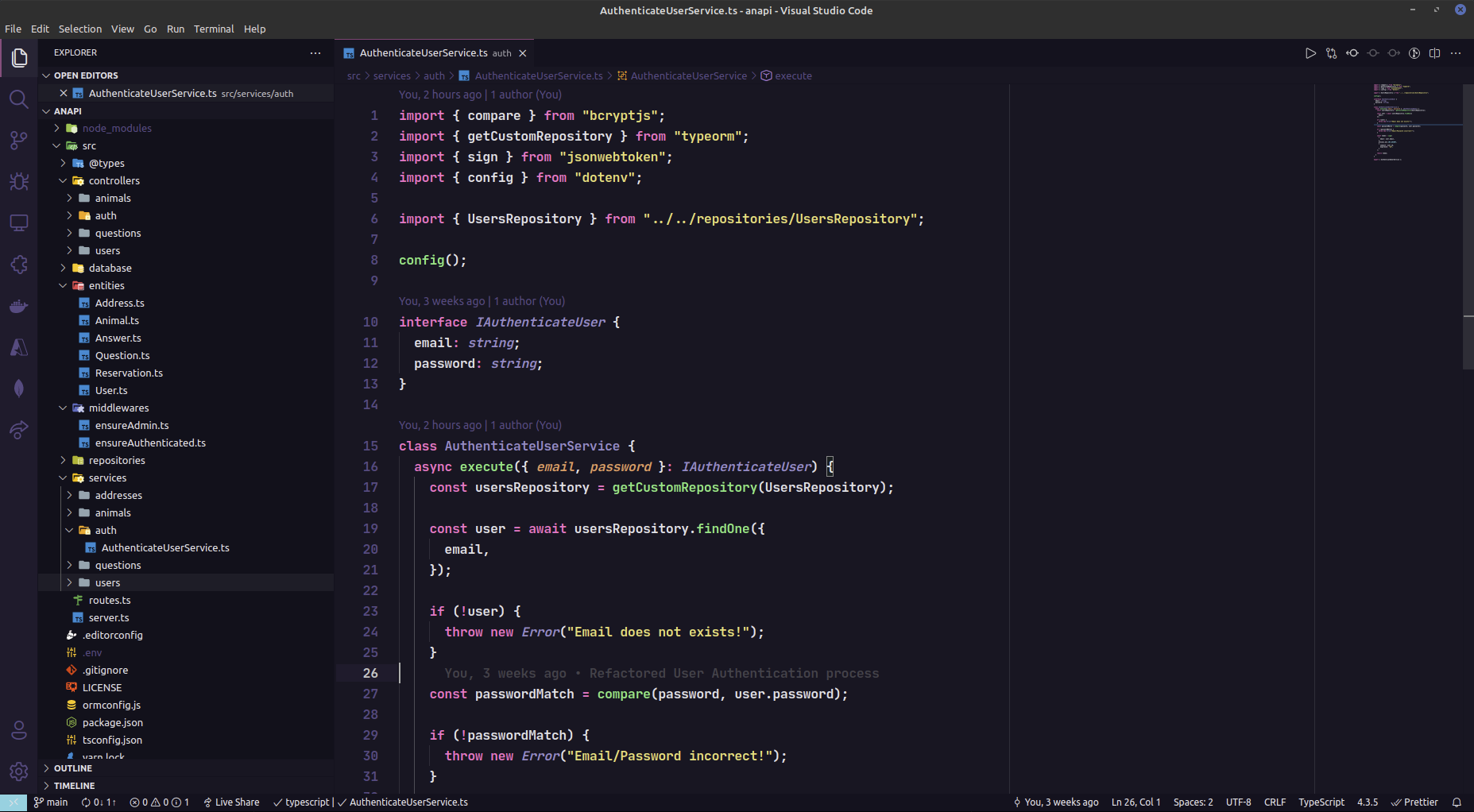Open the Search view icon
The height and width of the screenshot is (812, 1474).
point(19,99)
